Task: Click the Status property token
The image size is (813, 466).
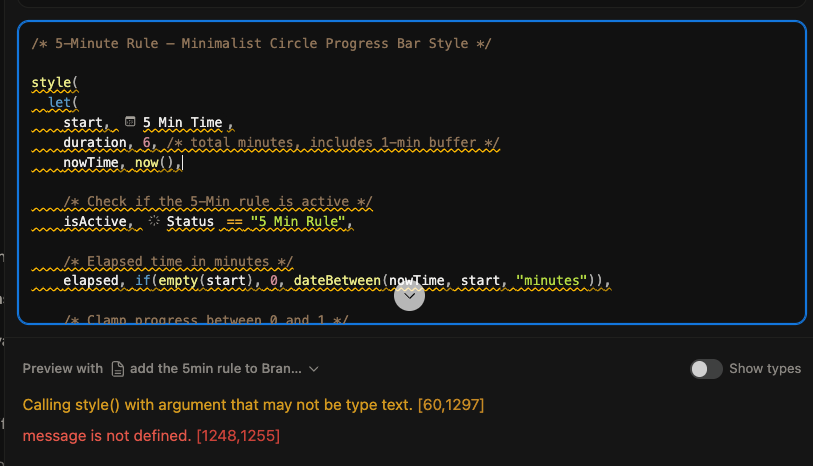Action: point(190,221)
